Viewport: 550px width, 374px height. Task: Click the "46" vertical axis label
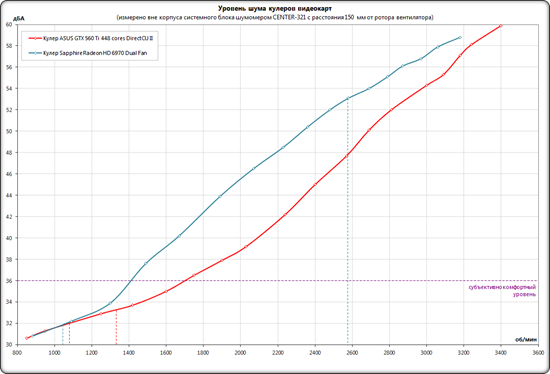point(9,174)
